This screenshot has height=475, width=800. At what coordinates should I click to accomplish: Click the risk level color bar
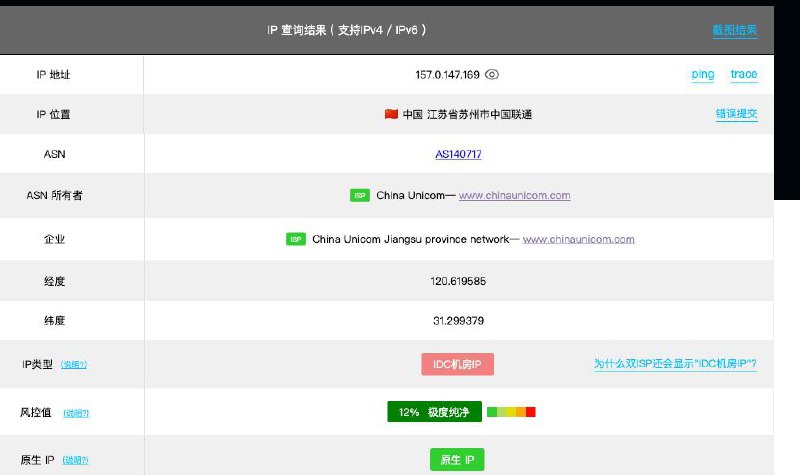[511, 412]
